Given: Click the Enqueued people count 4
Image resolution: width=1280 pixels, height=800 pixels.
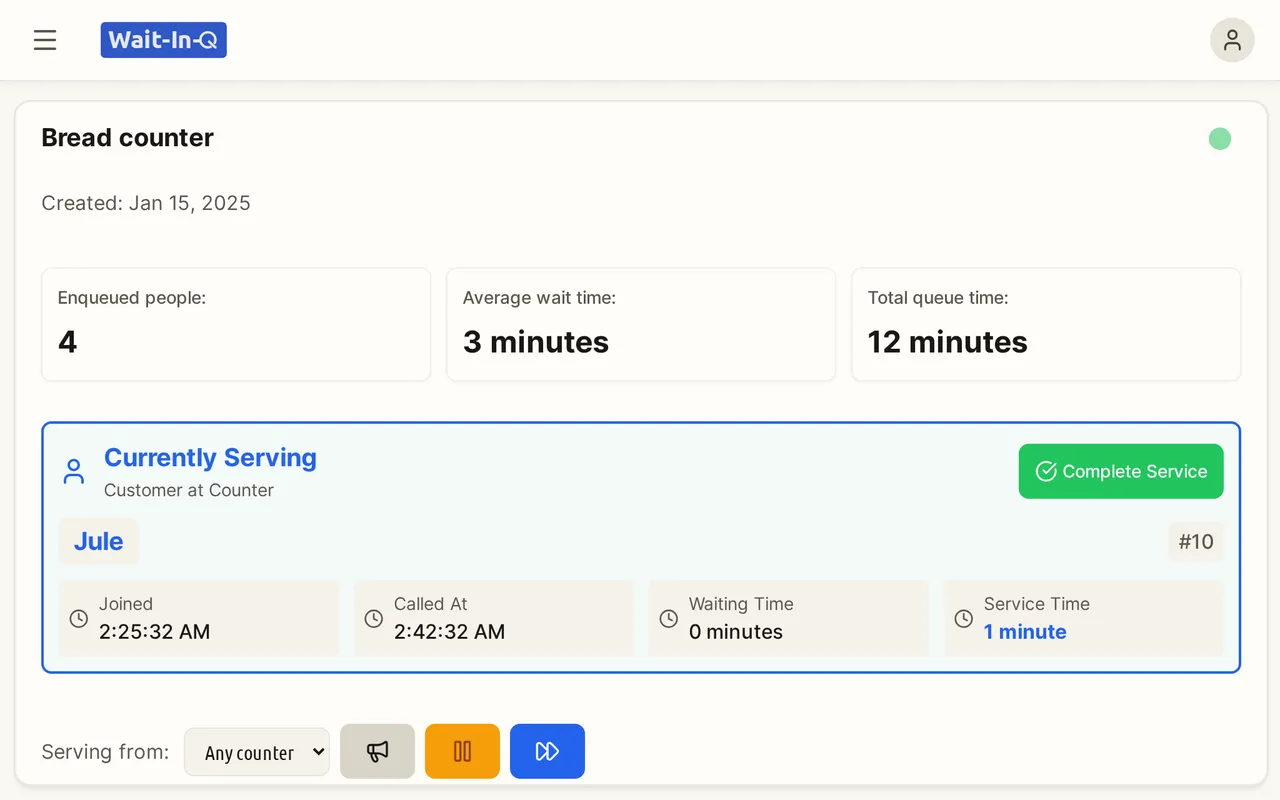Looking at the screenshot, I should tap(67, 342).
